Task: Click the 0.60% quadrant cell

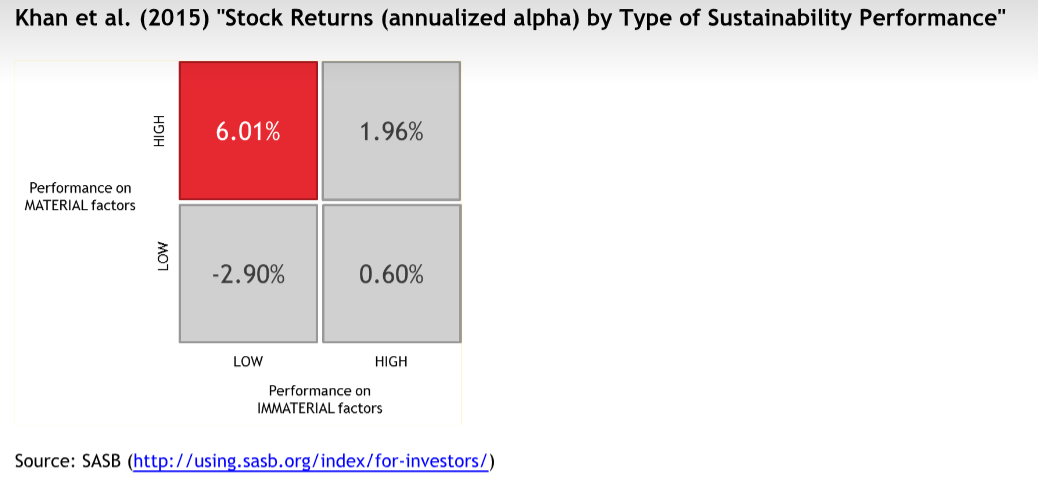Action: [x=391, y=274]
